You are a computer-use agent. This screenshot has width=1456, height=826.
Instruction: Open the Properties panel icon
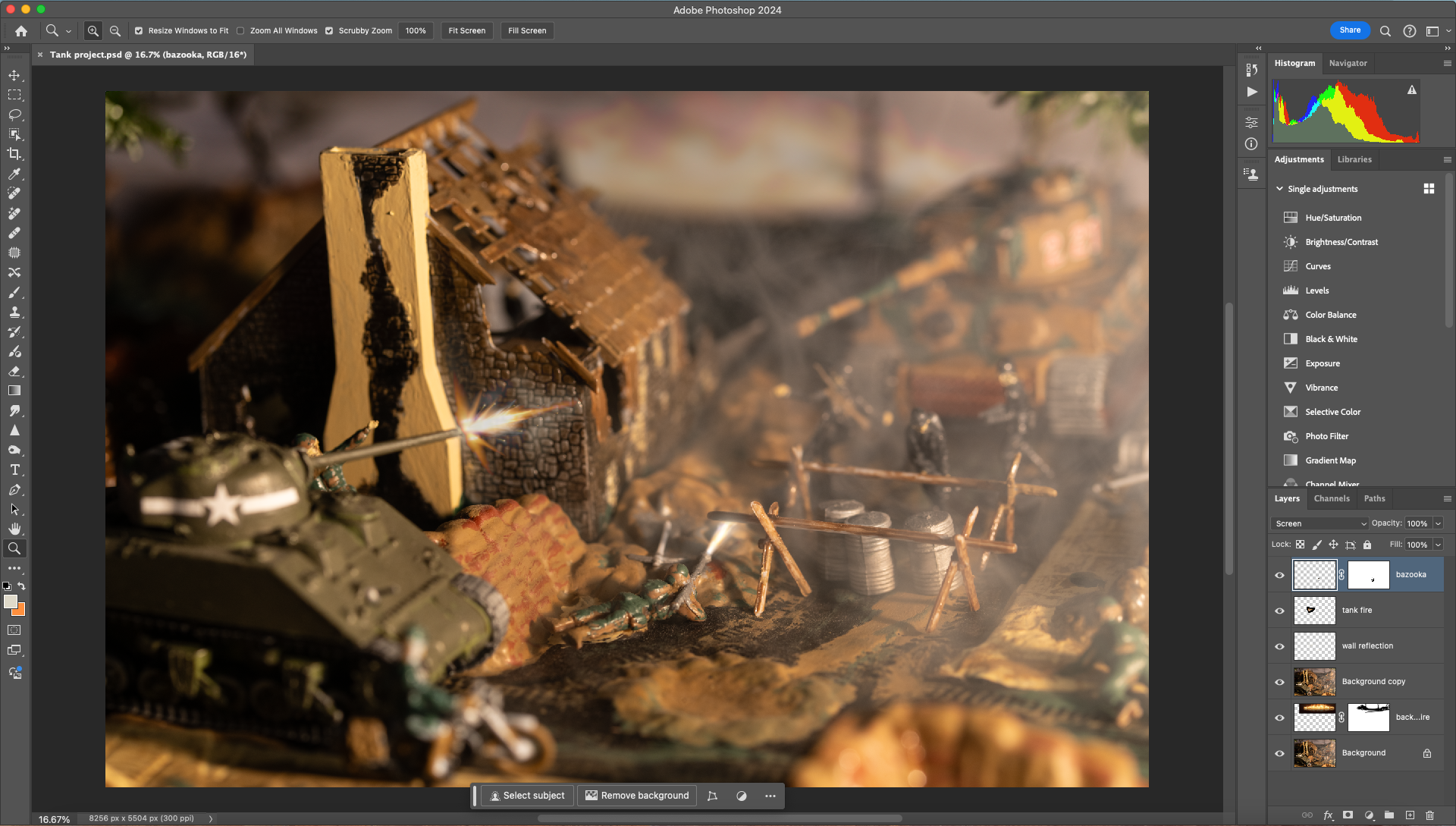pos(1252,122)
